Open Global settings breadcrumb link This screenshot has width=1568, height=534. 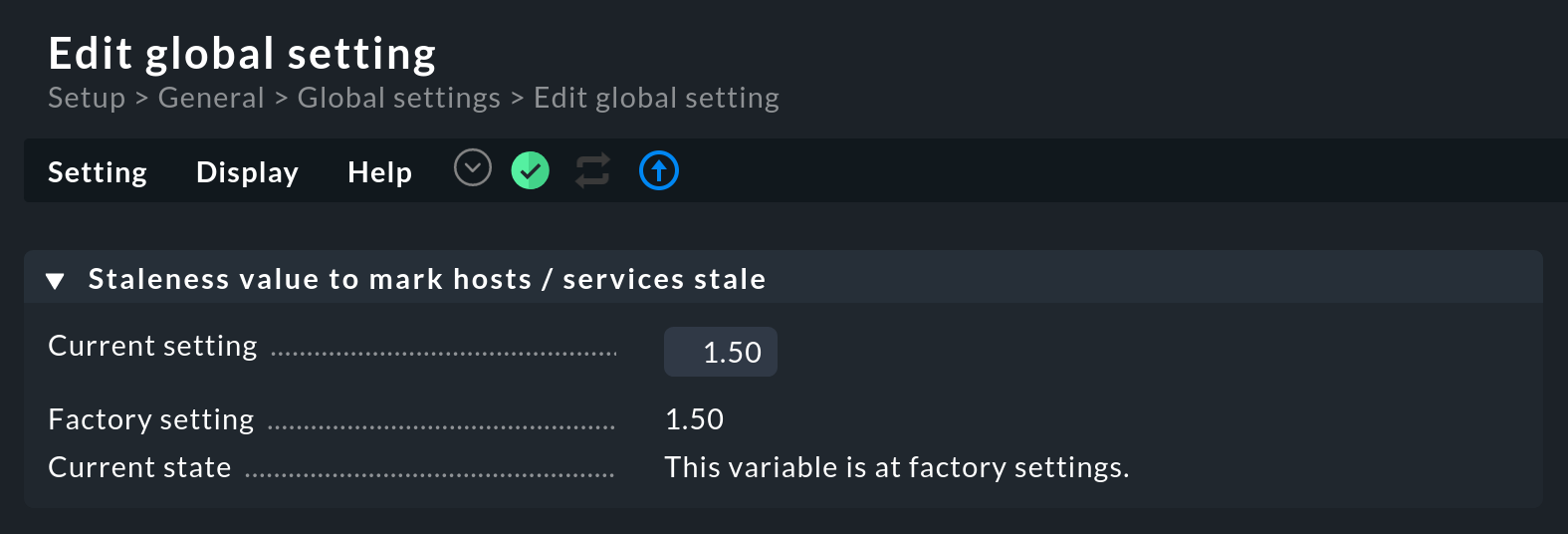398,98
